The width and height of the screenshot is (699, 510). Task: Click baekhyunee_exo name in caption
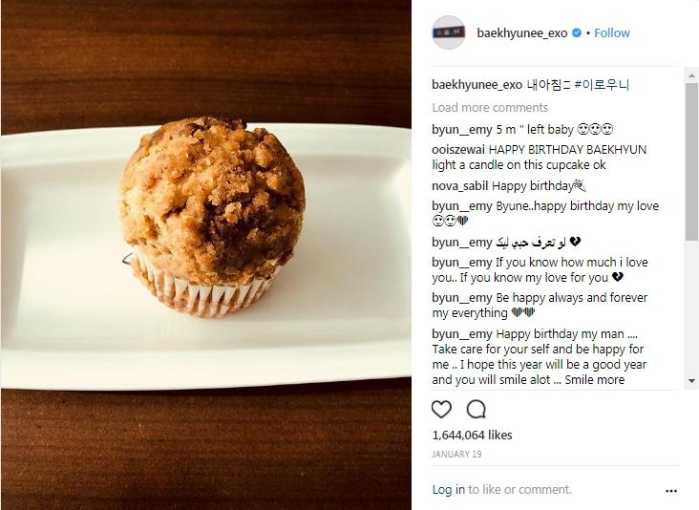[x=477, y=85]
